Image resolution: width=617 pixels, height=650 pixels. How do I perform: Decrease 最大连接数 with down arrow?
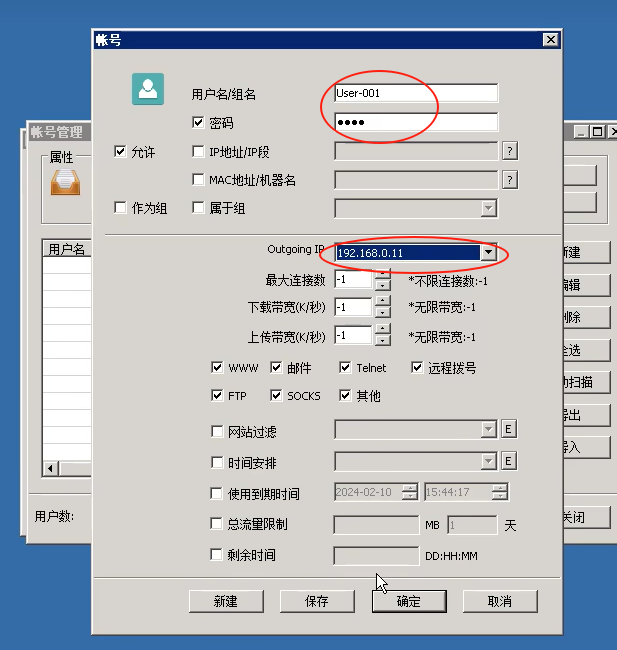(x=382, y=285)
